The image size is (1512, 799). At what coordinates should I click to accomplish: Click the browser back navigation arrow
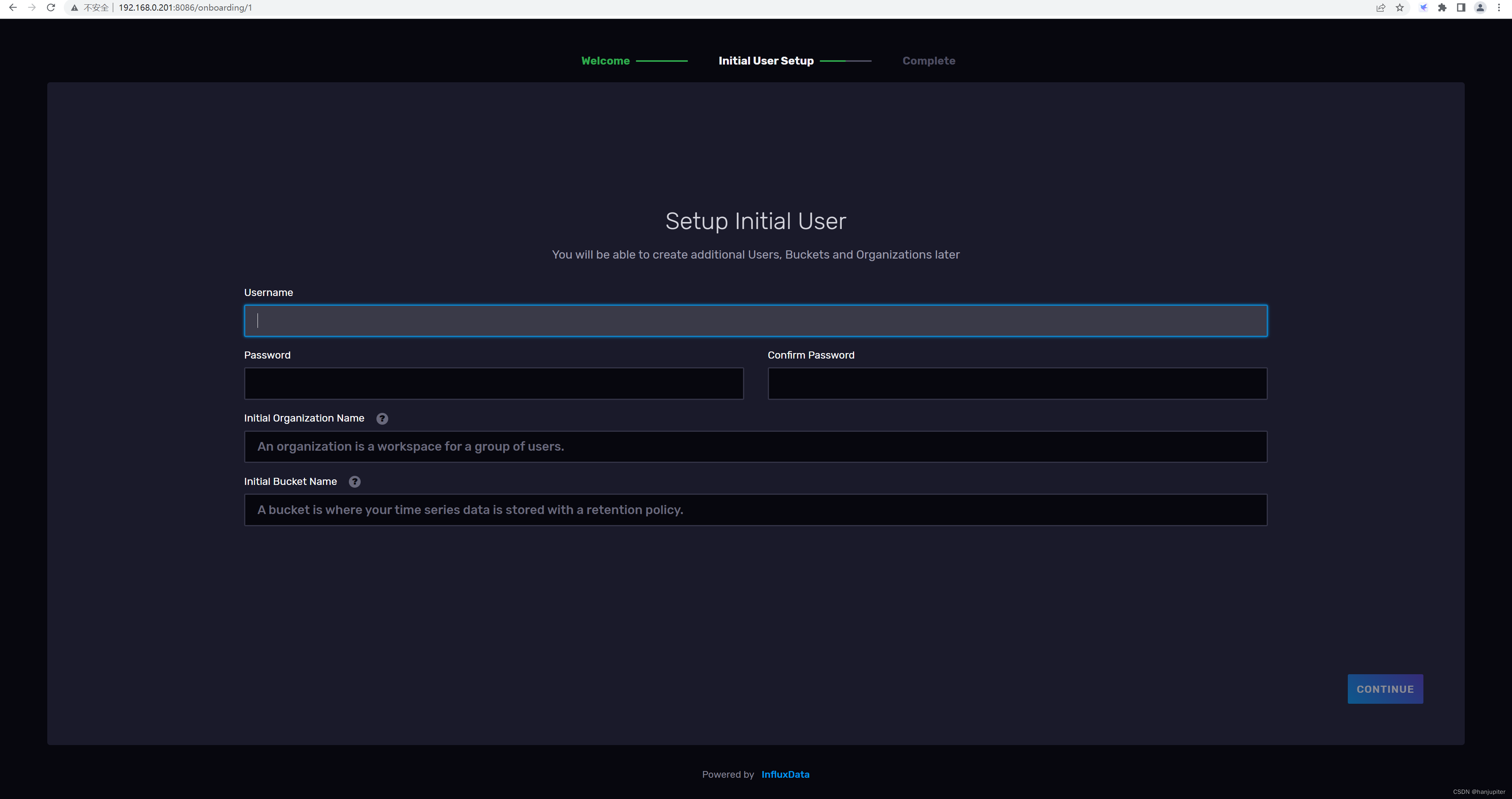(12, 7)
